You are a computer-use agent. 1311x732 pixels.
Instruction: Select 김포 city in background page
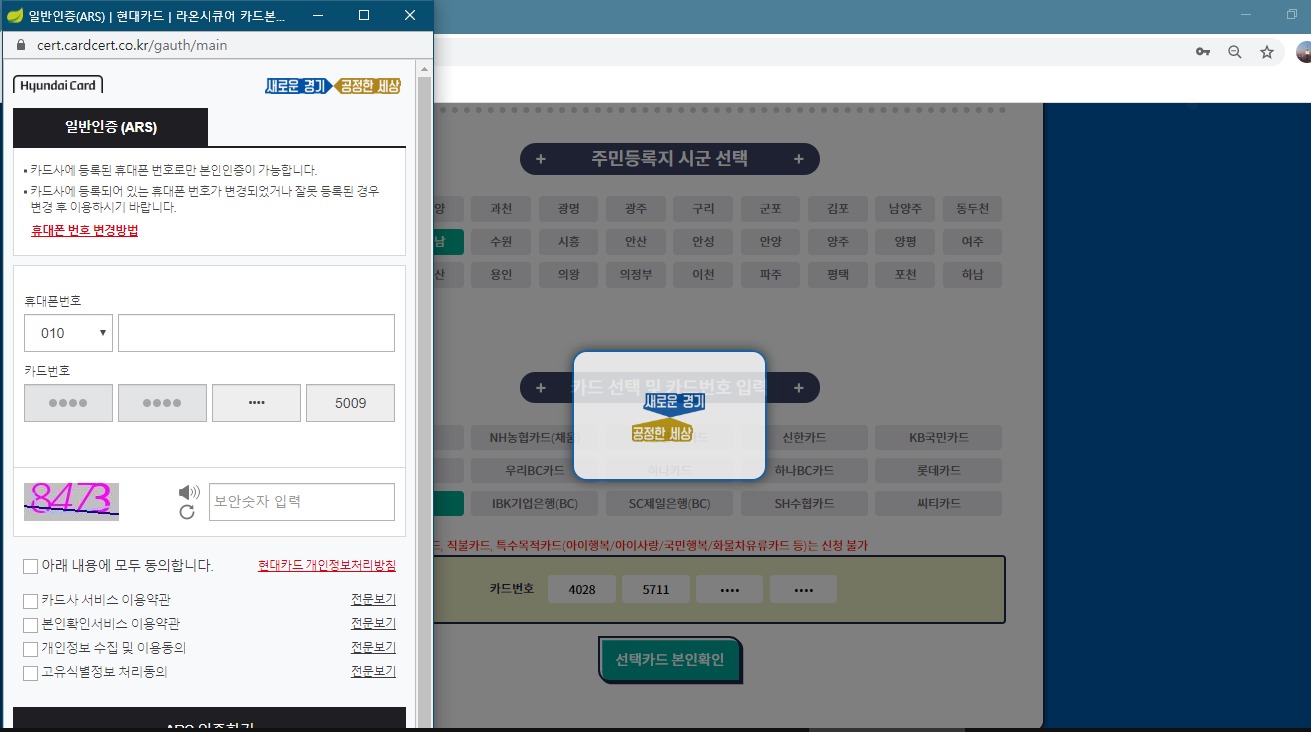(838, 209)
